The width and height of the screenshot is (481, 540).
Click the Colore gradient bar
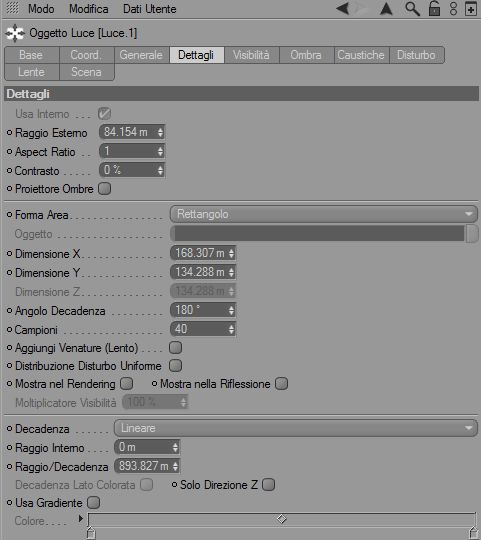coord(282,519)
